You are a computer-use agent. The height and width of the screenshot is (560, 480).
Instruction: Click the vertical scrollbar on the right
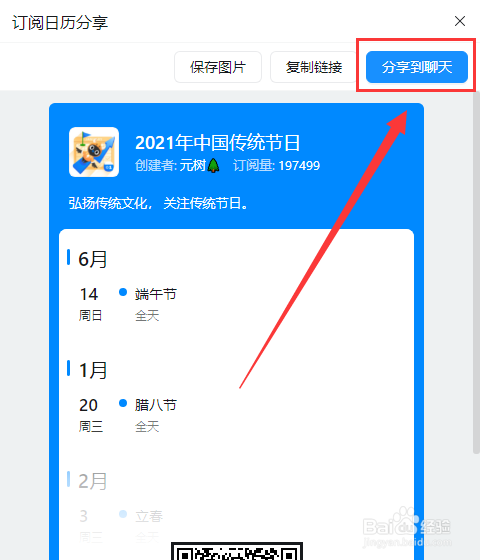(x=476, y=271)
